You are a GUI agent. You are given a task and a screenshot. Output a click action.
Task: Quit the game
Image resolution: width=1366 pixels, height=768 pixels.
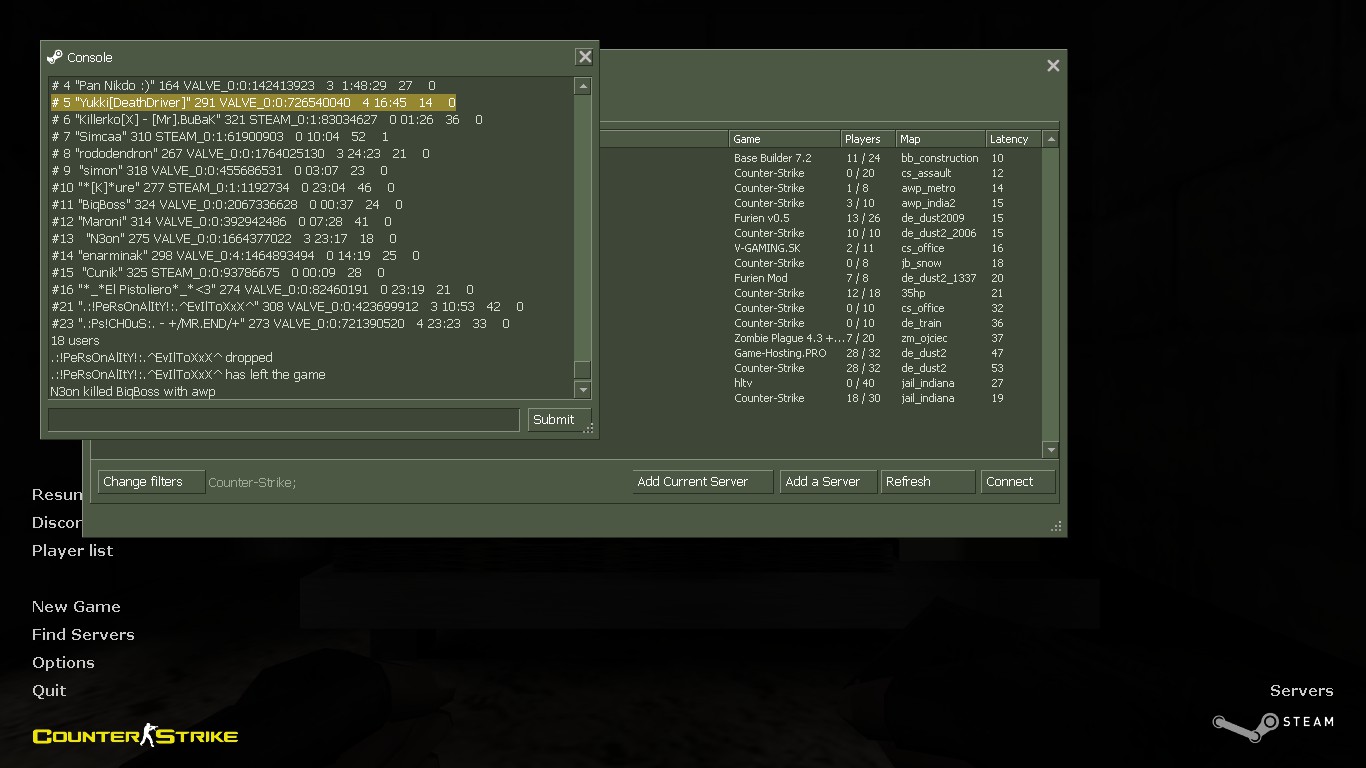49,691
